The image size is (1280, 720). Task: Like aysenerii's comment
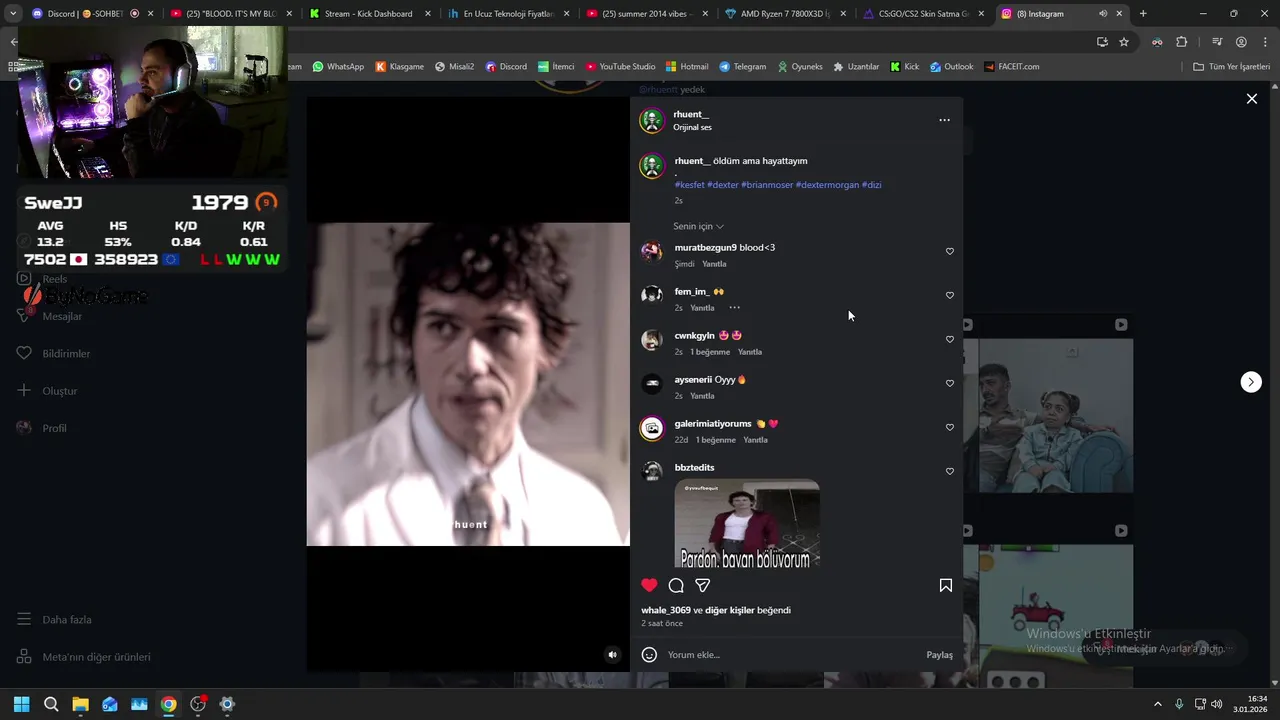950,383
